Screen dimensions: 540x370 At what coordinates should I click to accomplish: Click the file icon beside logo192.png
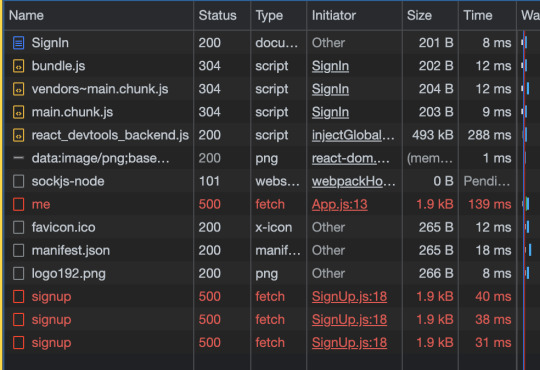[x=19, y=274]
